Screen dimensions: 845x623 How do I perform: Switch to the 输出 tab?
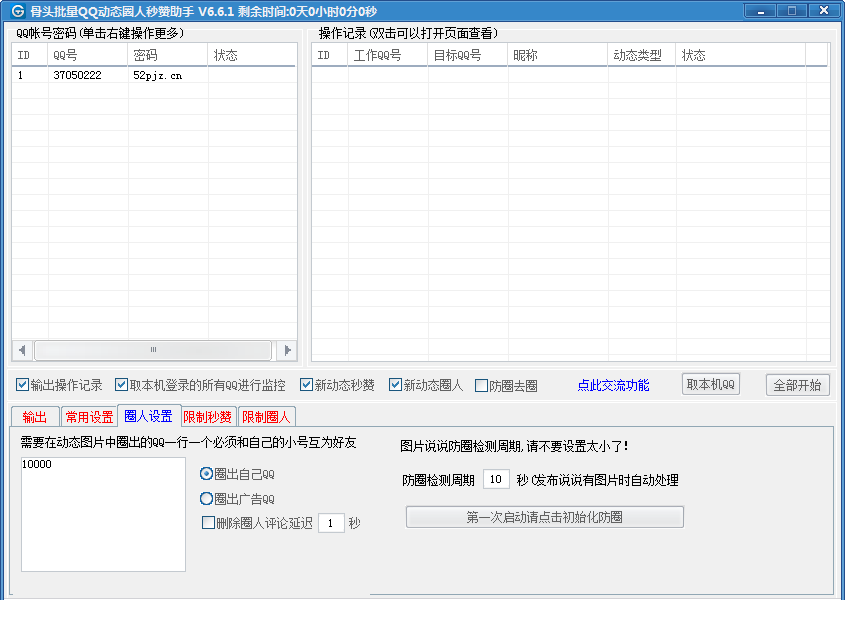(35, 417)
